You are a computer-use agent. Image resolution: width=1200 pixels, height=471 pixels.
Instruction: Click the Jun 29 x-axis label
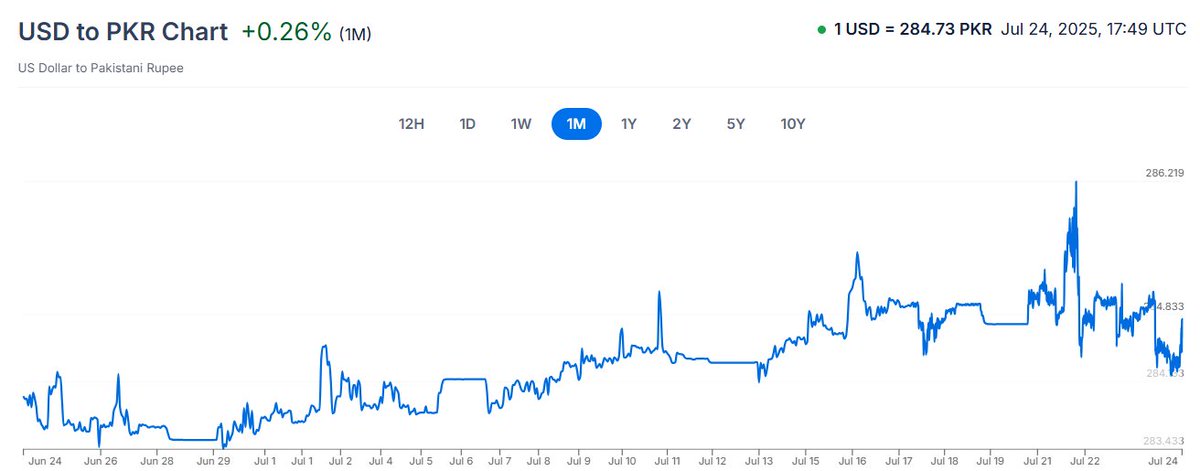(213, 462)
